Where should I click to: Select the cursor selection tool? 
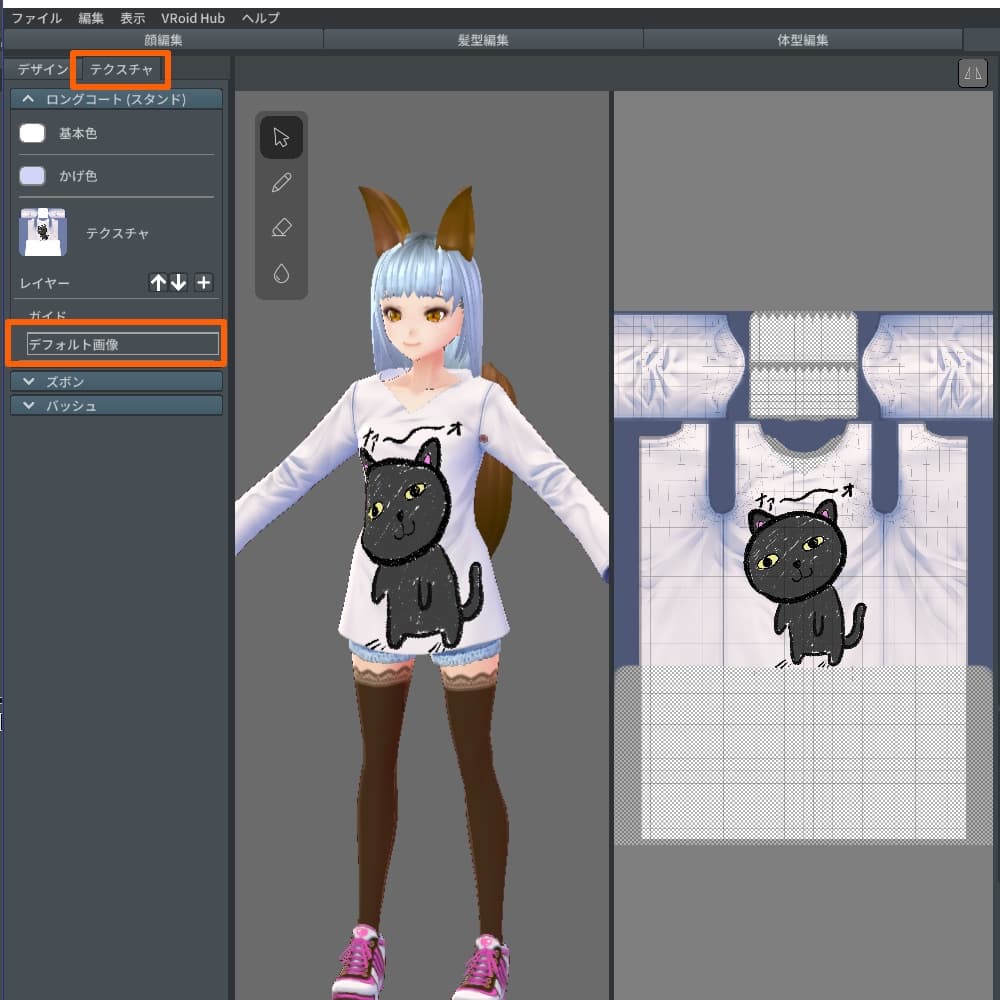(281, 137)
